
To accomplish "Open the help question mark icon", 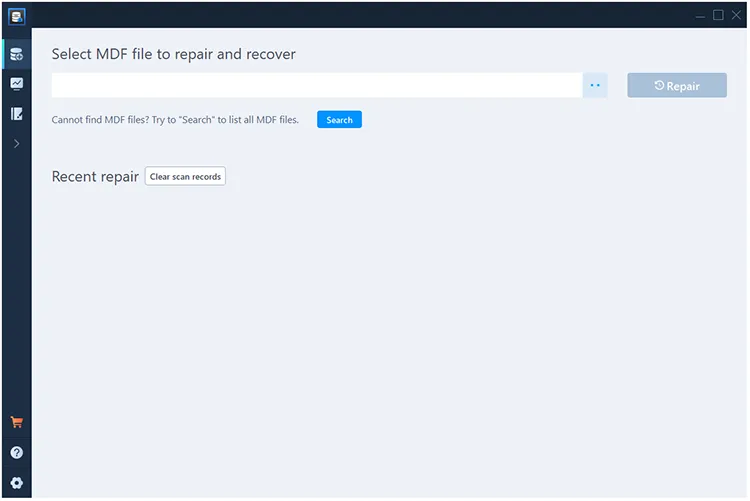I will (17, 453).
